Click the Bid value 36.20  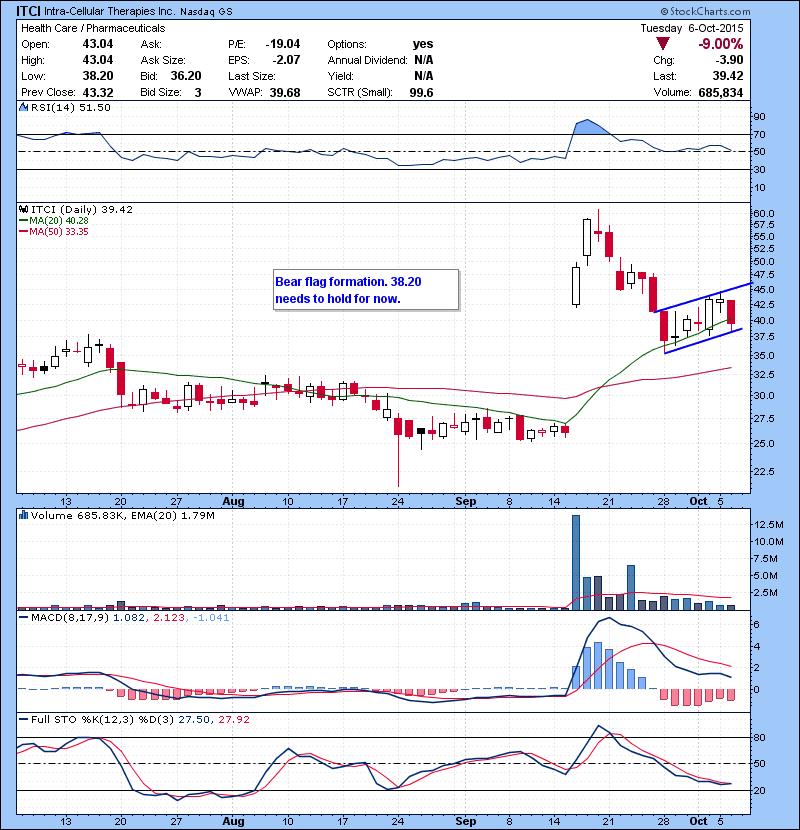(186, 76)
